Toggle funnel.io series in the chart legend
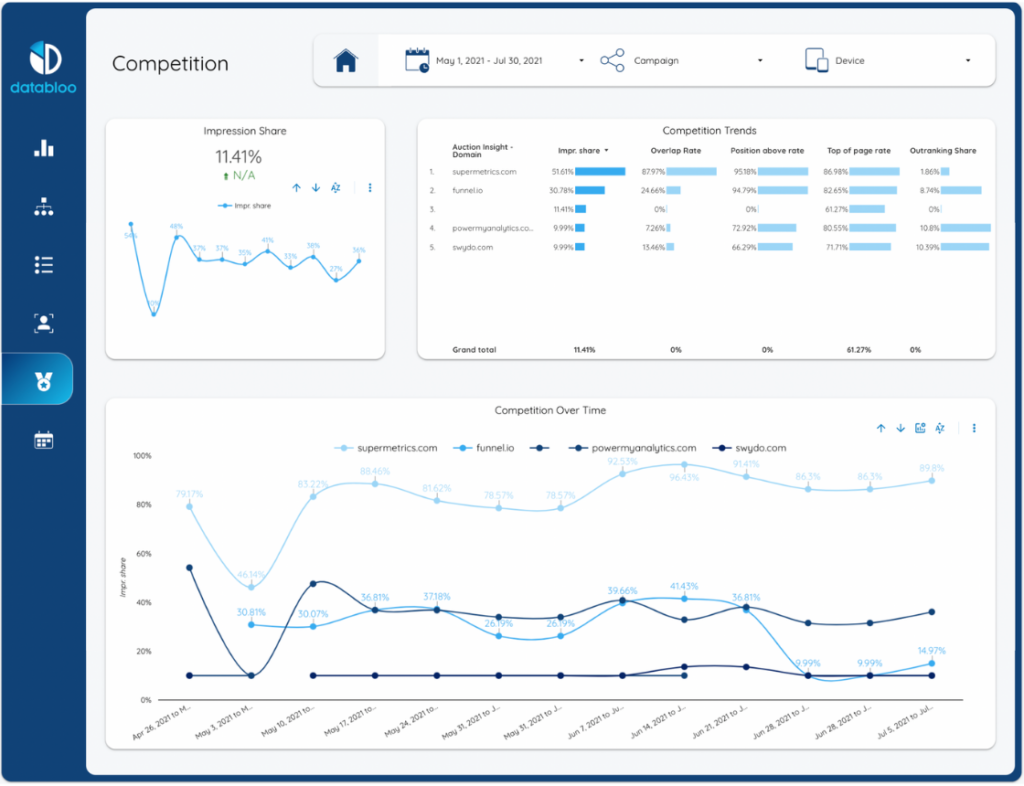Screen dimensions: 1024x786 (490, 448)
